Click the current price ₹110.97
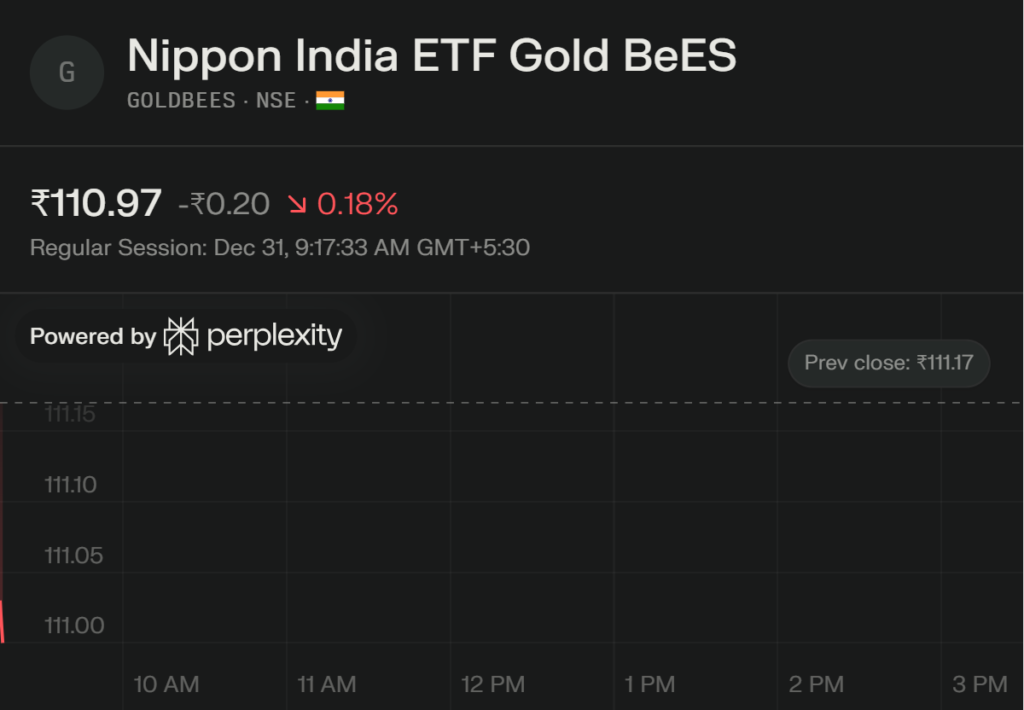The image size is (1024, 710). click(x=96, y=204)
